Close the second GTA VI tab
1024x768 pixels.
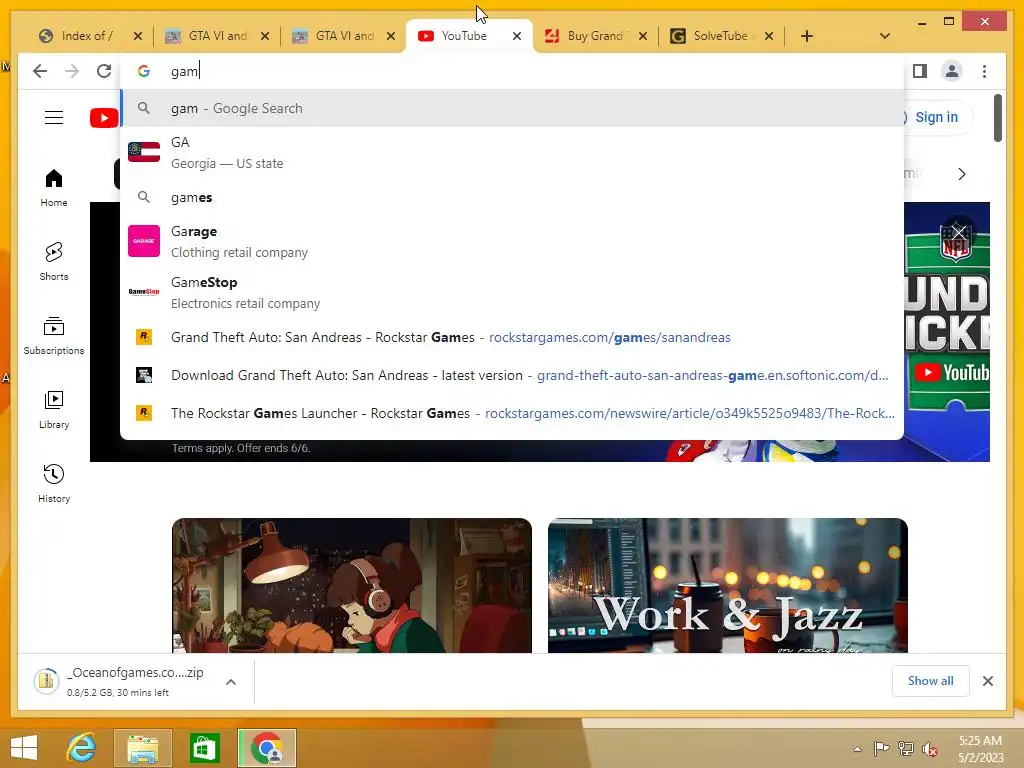391,36
